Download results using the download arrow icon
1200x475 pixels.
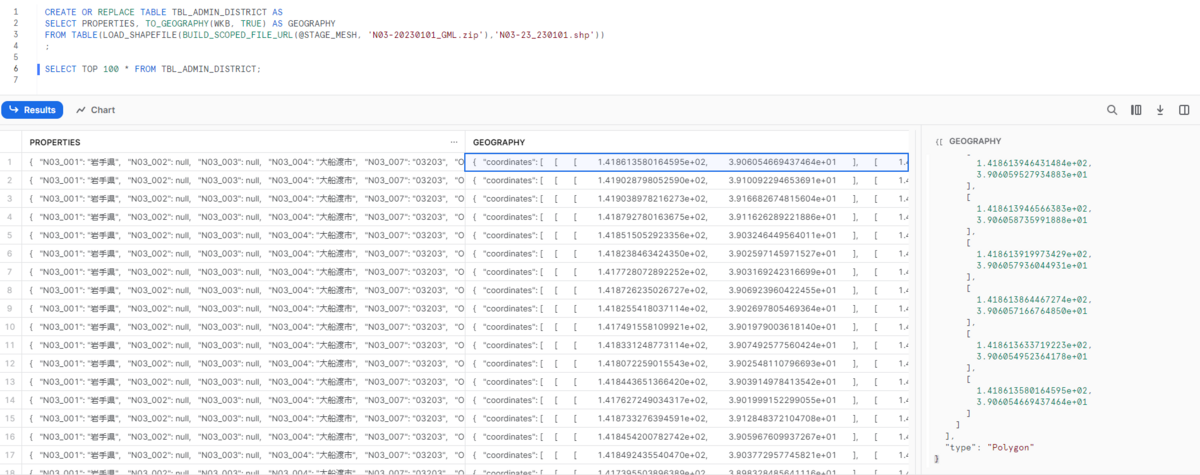click(x=1160, y=110)
